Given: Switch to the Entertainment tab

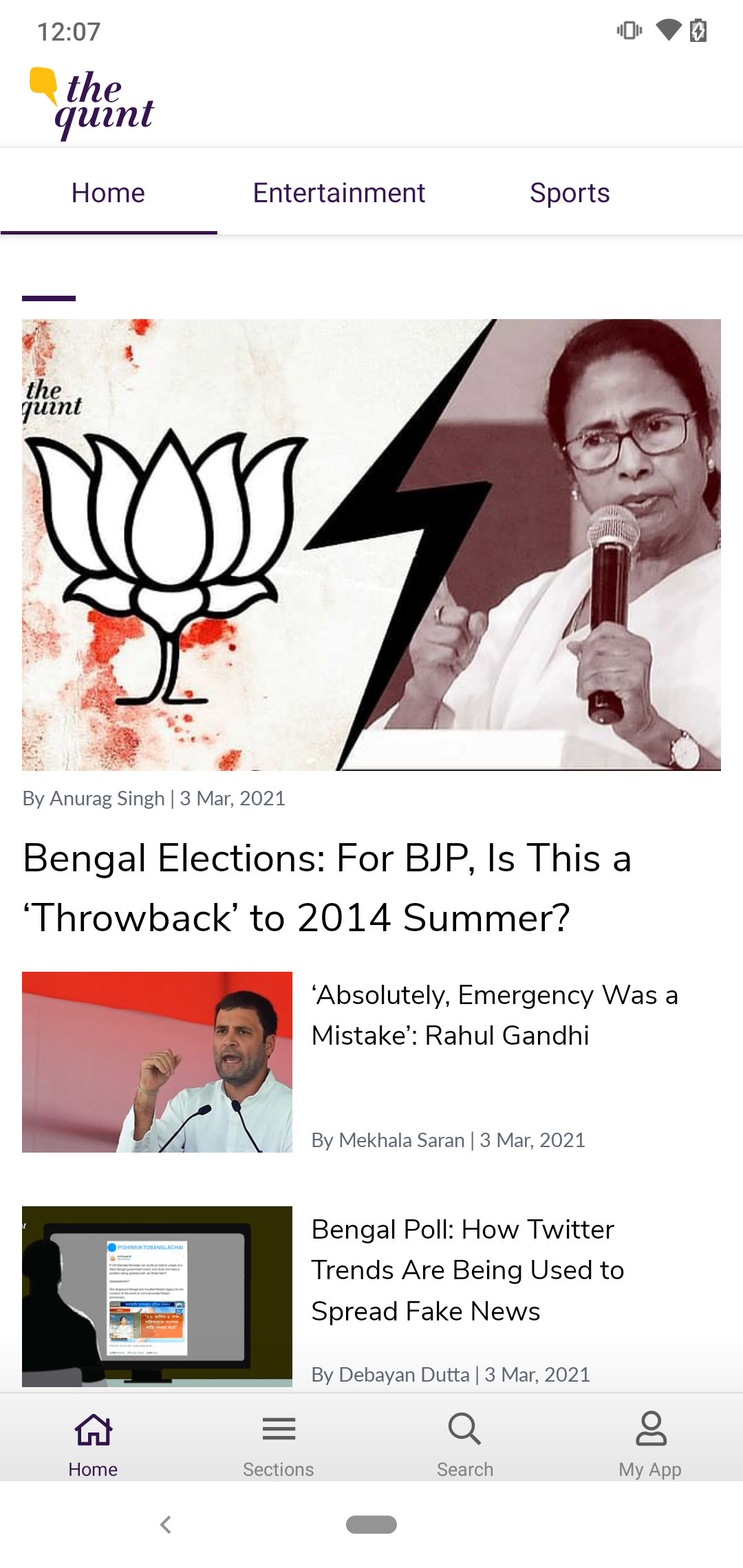Looking at the screenshot, I should tap(338, 193).
